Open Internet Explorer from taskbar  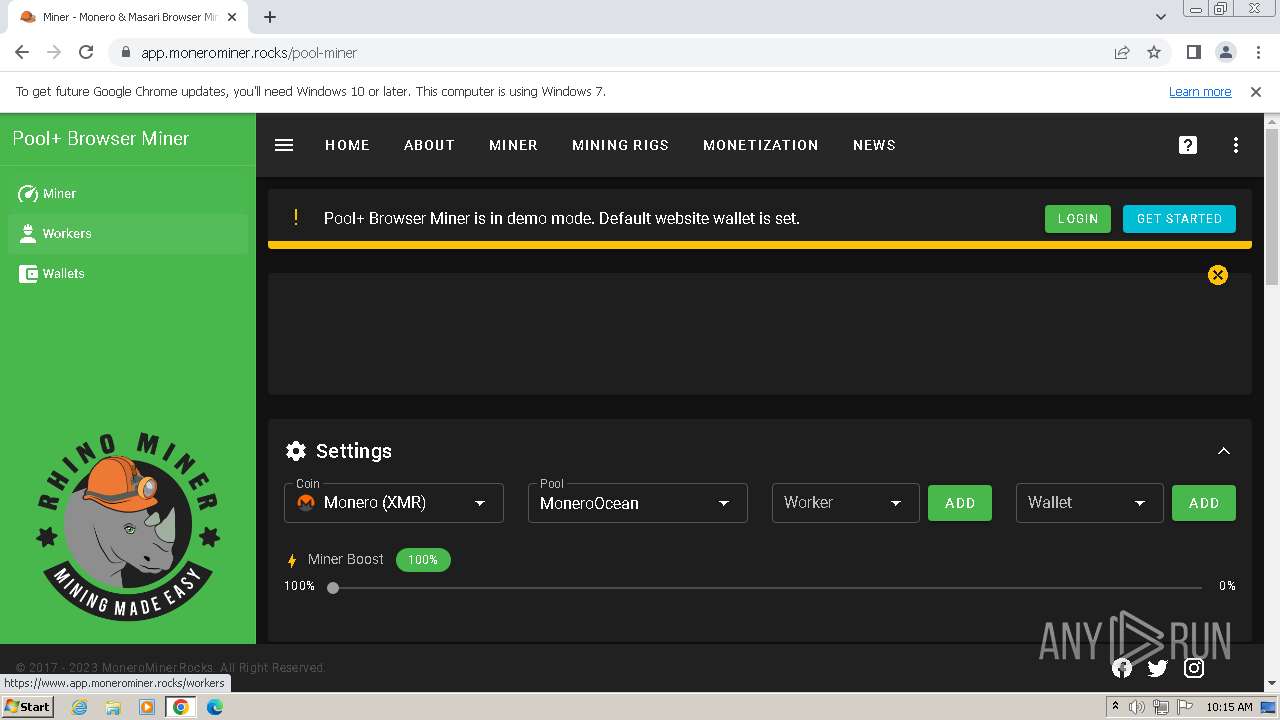pos(79,707)
